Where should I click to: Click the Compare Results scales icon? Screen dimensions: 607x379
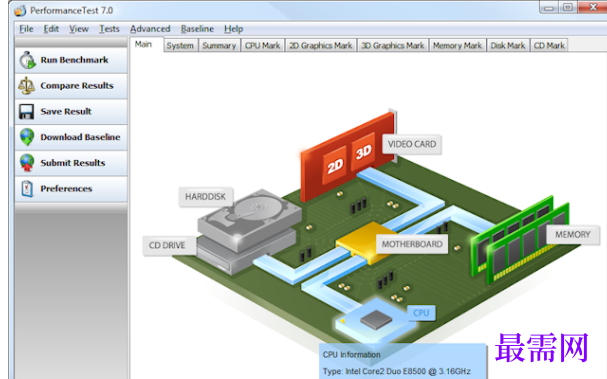[26, 86]
